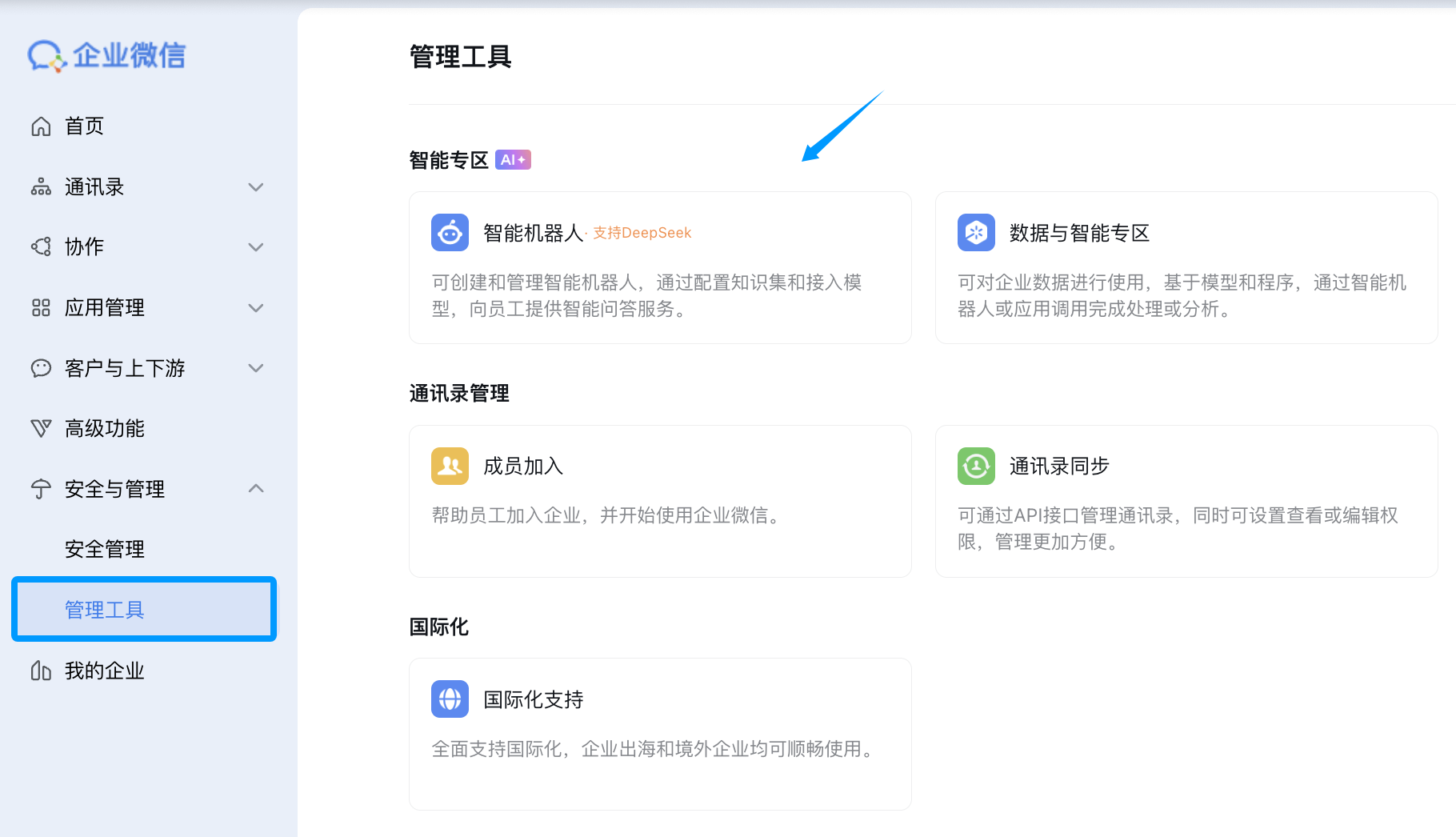Click the 通讯录 contacts icon
1456x837 pixels.
40,186
